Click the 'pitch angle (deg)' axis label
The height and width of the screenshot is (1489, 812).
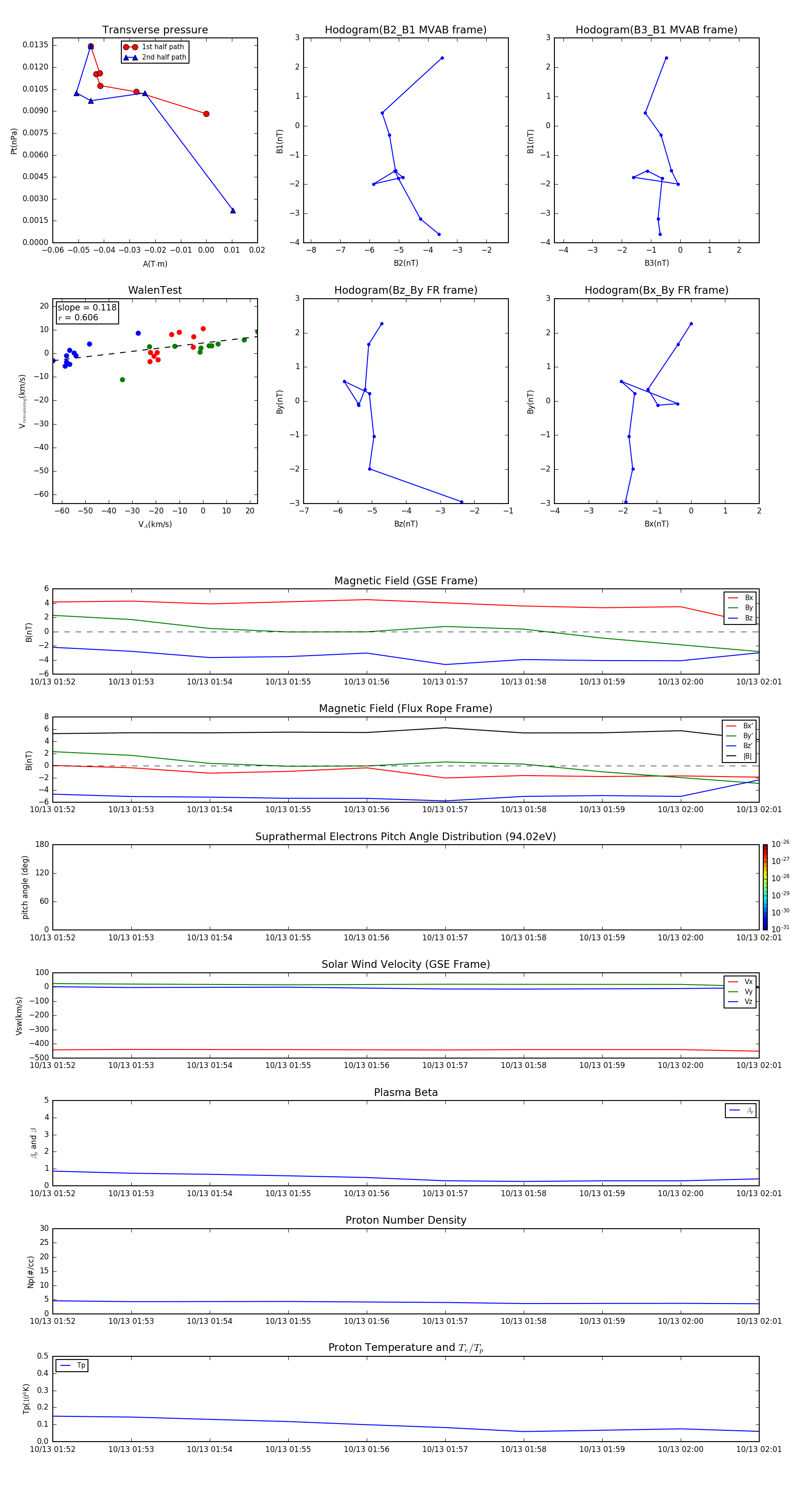(x=25, y=887)
